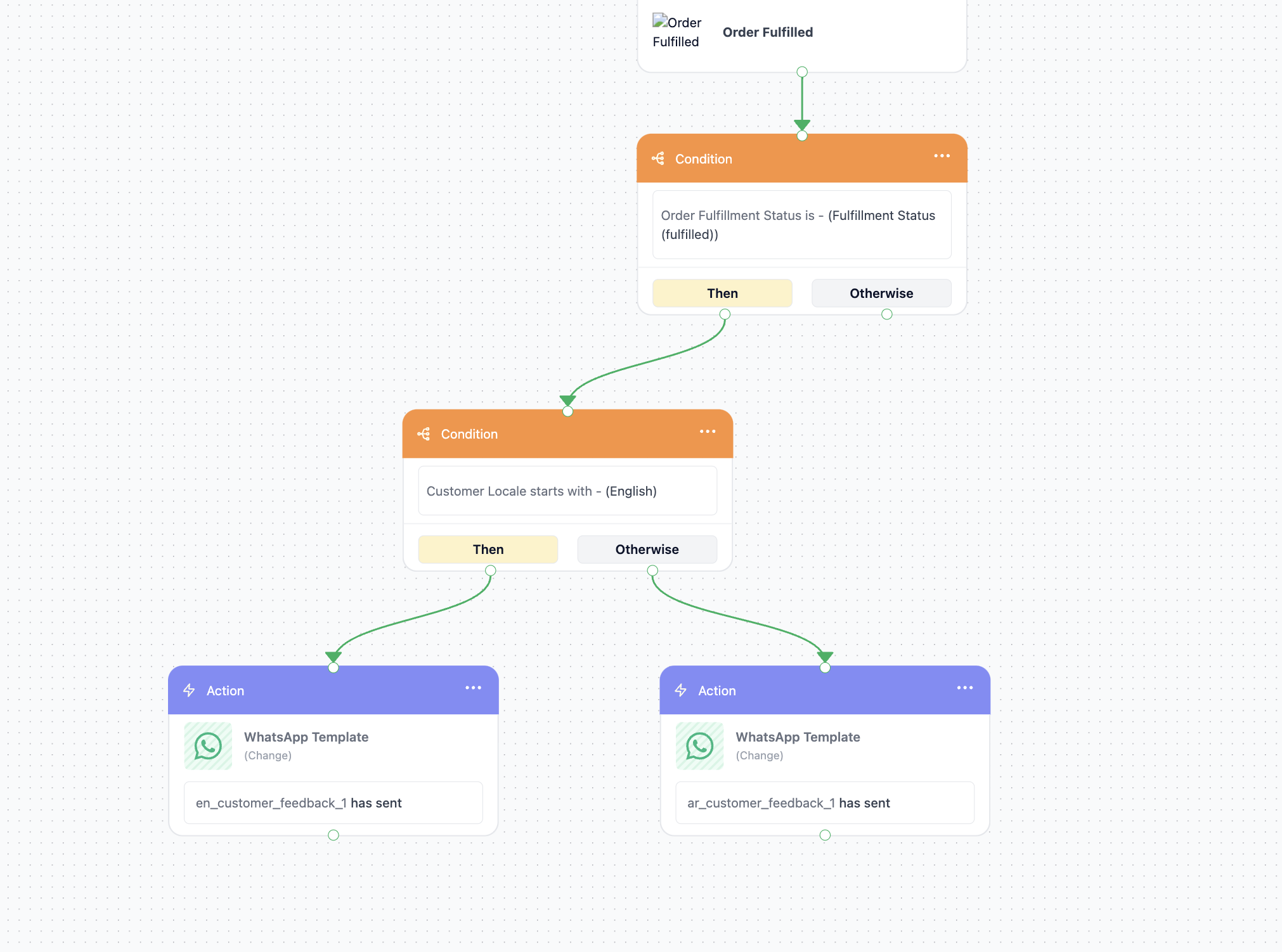Click the WhatsApp icon in the en_customer_feedback_1 action

pyautogui.click(x=208, y=746)
